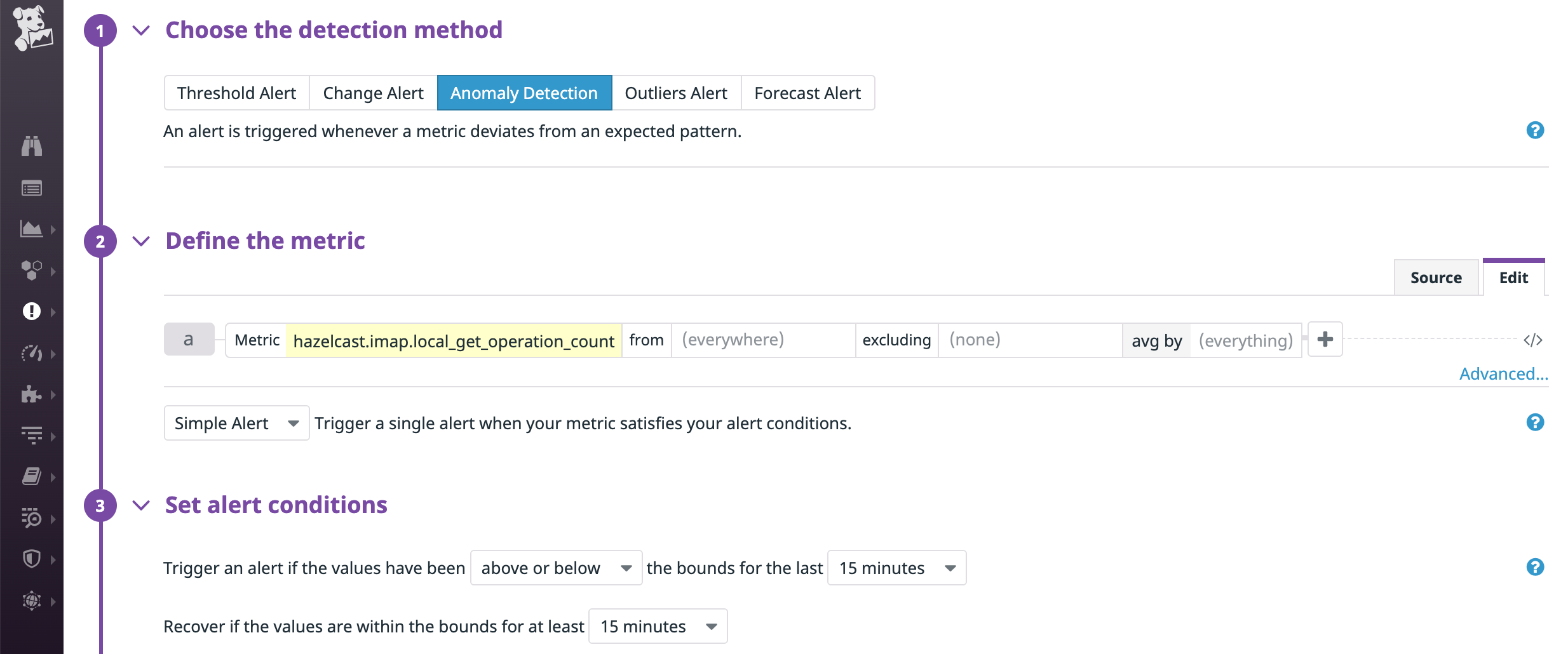
Task: Click the Infrastructure hexagons icon
Action: click(32, 269)
